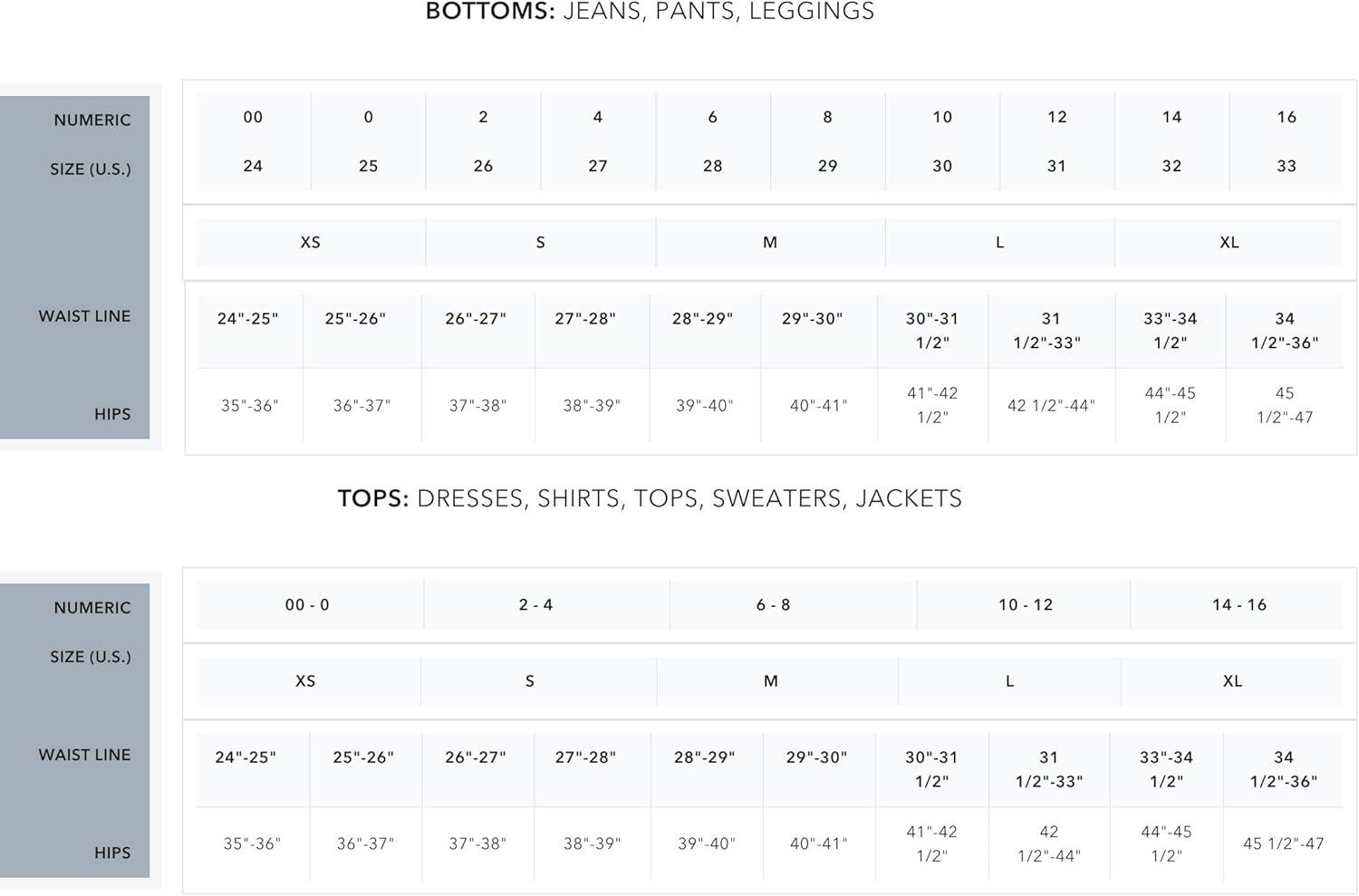Image resolution: width=1359 pixels, height=896 pixels.
Task: Click the 42 1/2"-44" hips cell in bottoms chart
Action: coord(1051,406)
